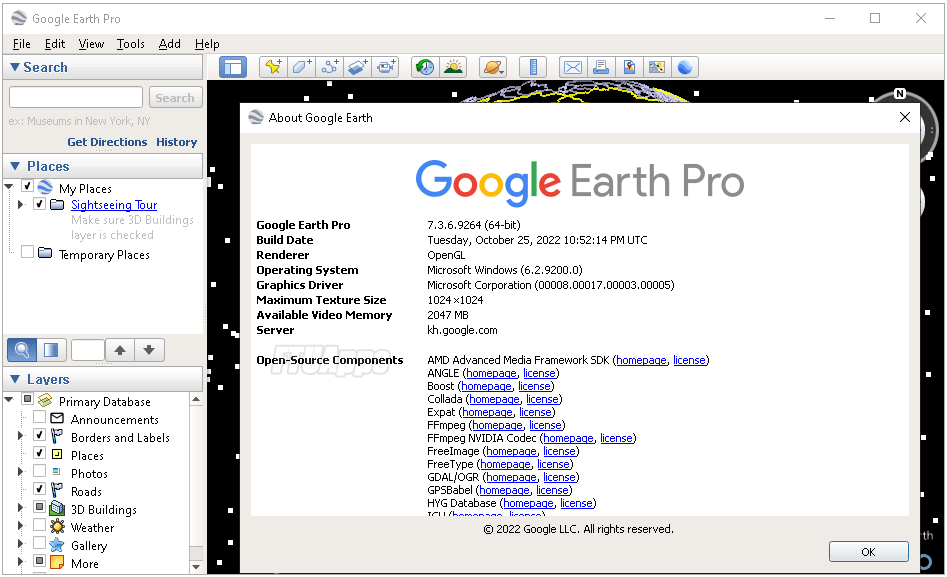Enable the Photos layer checkbox
Viewport: 947px width, 577px height.
pyautogui.click(x=39, y=471)
